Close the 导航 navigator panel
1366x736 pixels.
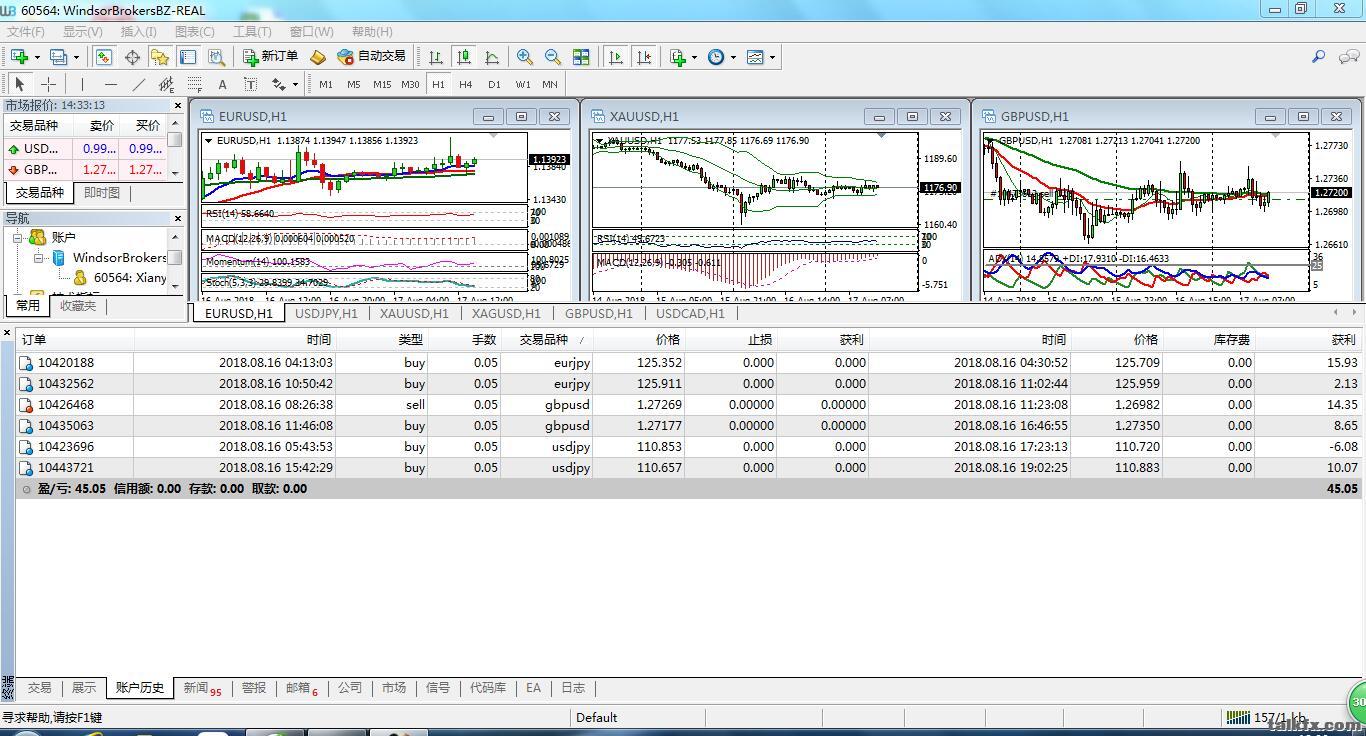[x=178, y=218]
